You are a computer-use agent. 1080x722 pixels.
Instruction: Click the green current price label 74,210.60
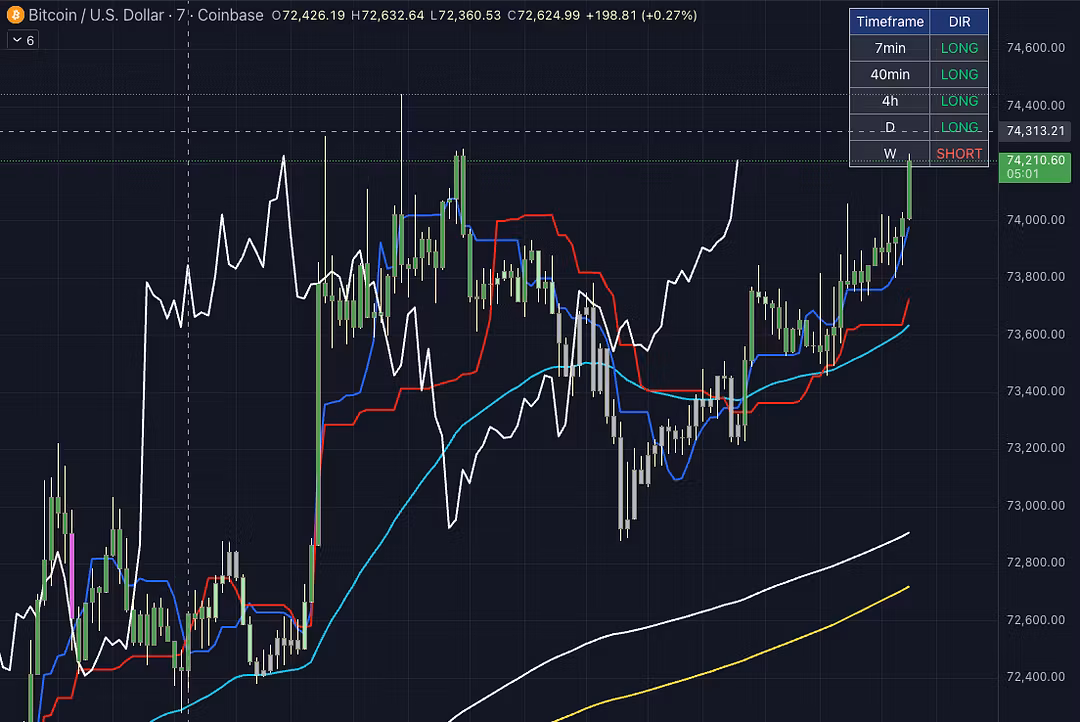(1036, 160)
